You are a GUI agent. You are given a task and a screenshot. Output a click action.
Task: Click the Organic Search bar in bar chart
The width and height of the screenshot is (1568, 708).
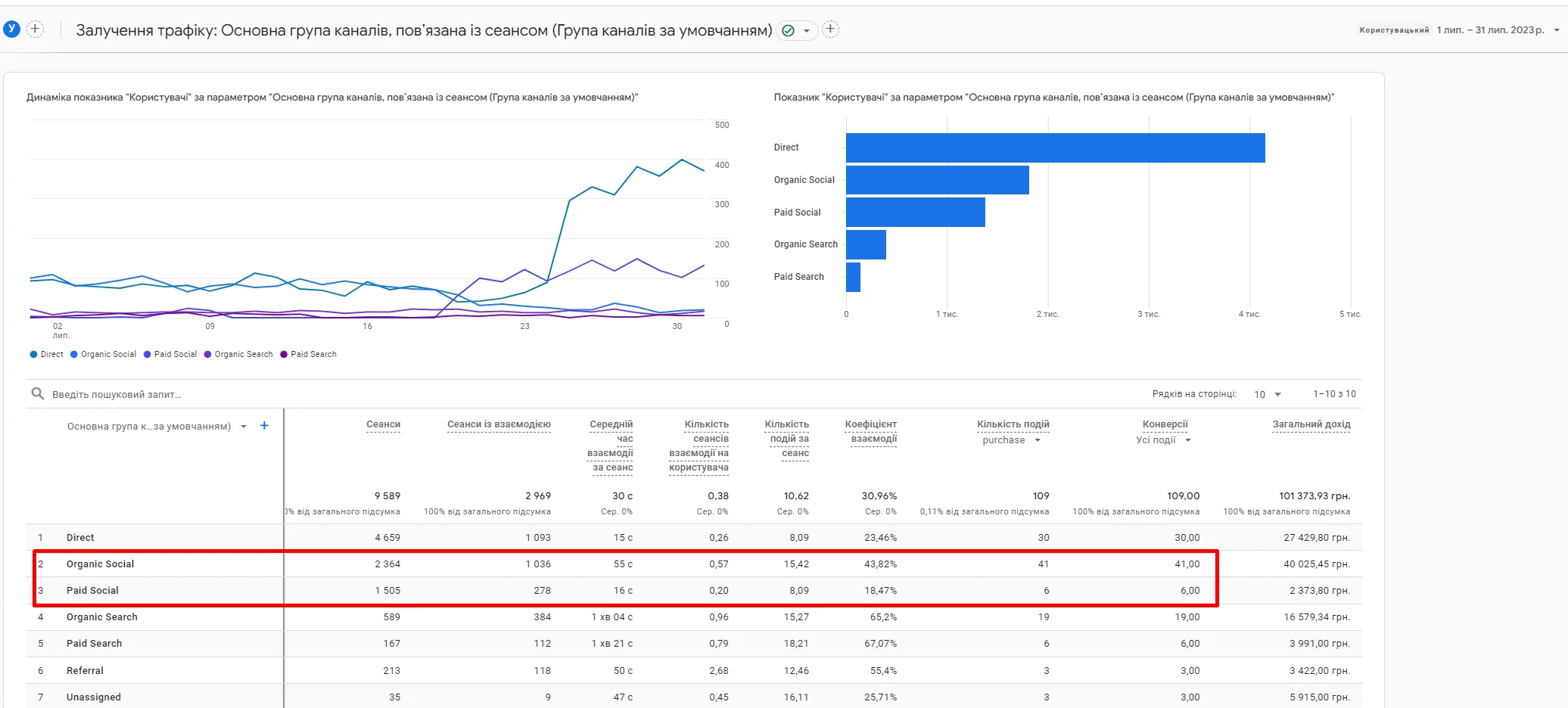click(x=866, y=244)
